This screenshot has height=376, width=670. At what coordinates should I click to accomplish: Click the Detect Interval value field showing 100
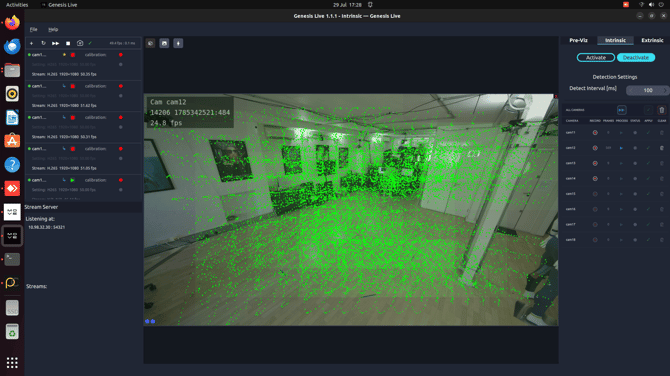coord(648,90)
